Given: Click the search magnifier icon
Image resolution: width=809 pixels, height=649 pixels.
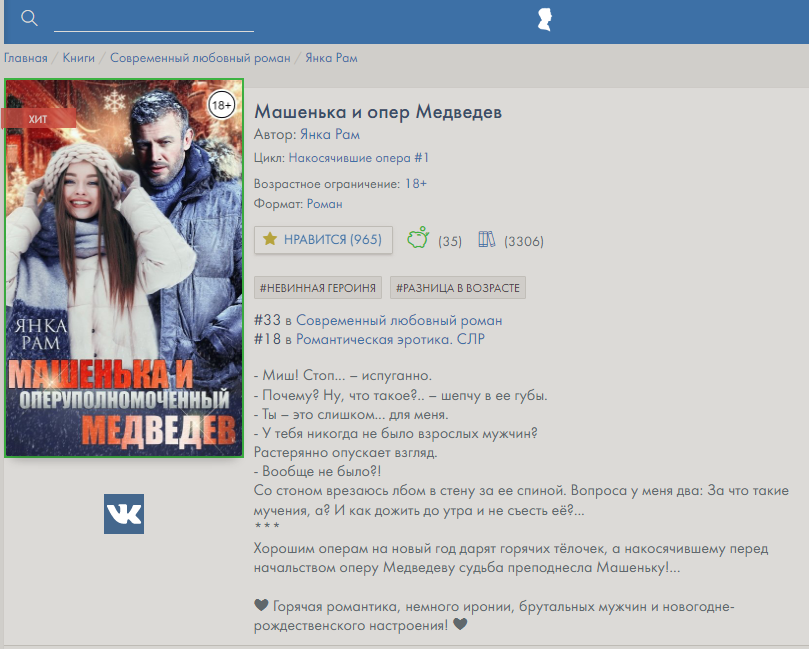Looking at the screenshot, I should click(x=29, y=19).
